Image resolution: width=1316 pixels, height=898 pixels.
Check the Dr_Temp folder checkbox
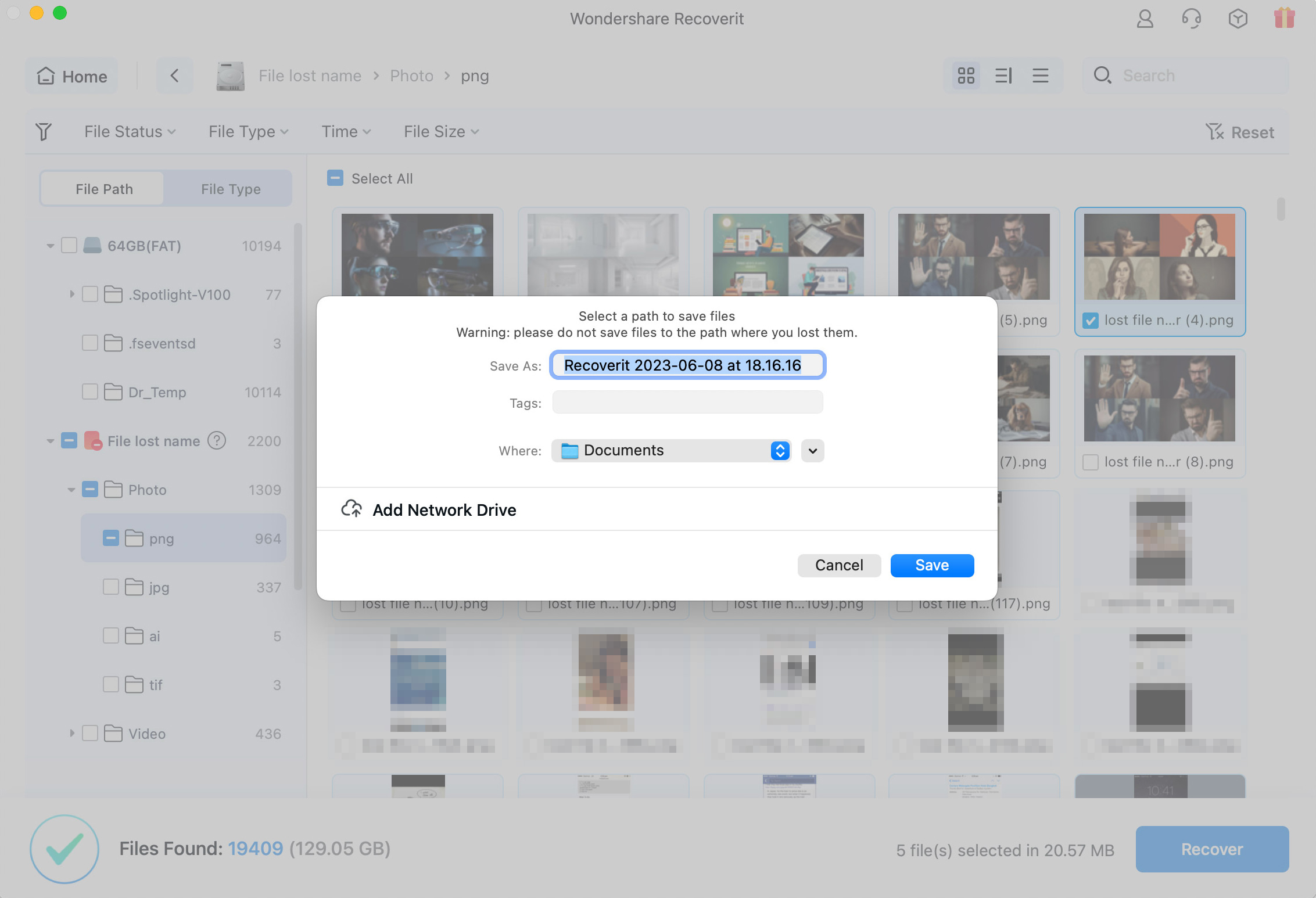(90, 392)
